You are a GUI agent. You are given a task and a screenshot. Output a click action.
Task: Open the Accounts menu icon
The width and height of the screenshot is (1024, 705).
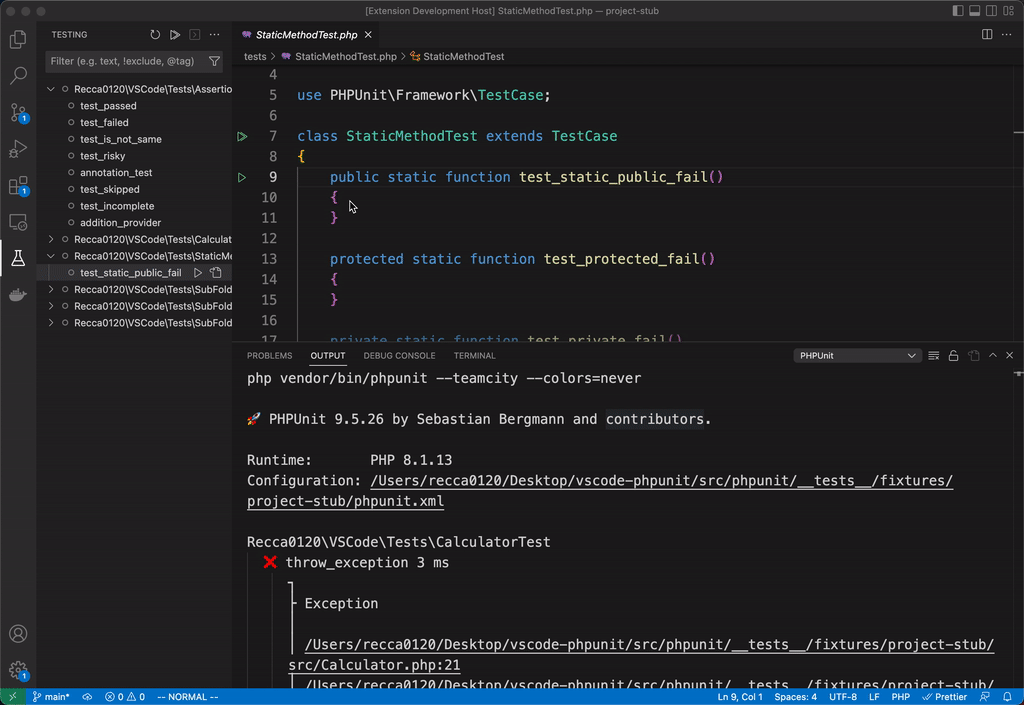18,633
